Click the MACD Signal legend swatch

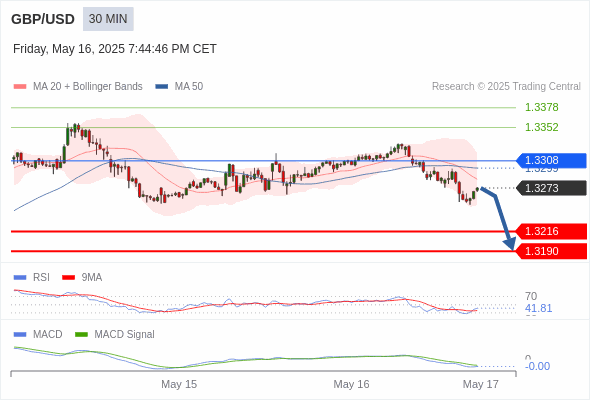click(x=81, y=334)
